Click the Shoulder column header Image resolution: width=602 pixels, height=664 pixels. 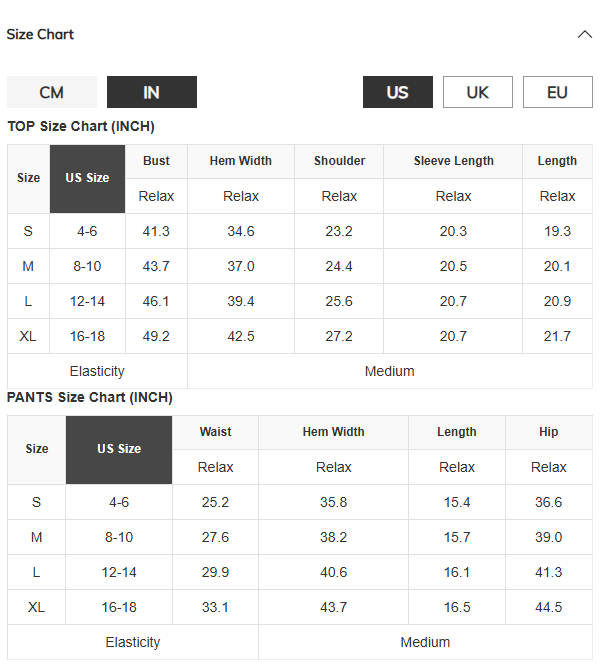pos(339,161)
